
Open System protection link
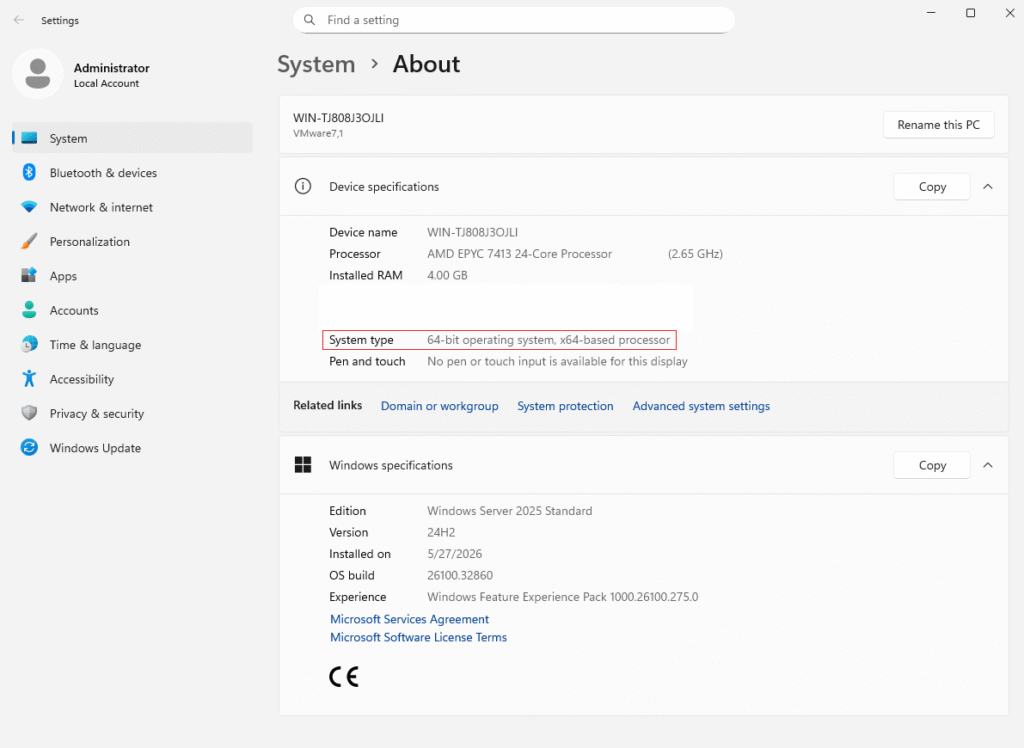pyautogui.click(x=566, y=406)
